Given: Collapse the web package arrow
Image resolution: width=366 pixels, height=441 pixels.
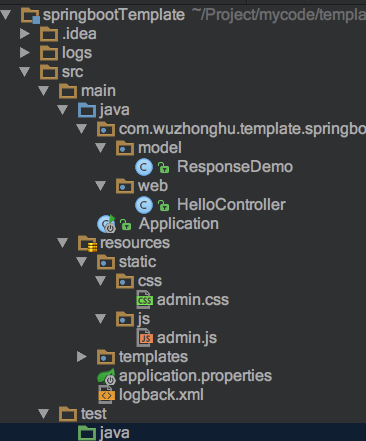Looking at the screenshot, I should tap(101, 186).
